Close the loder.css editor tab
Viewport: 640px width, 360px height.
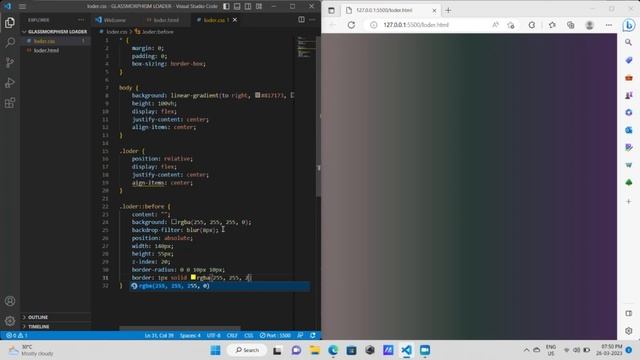coord(235,20)
